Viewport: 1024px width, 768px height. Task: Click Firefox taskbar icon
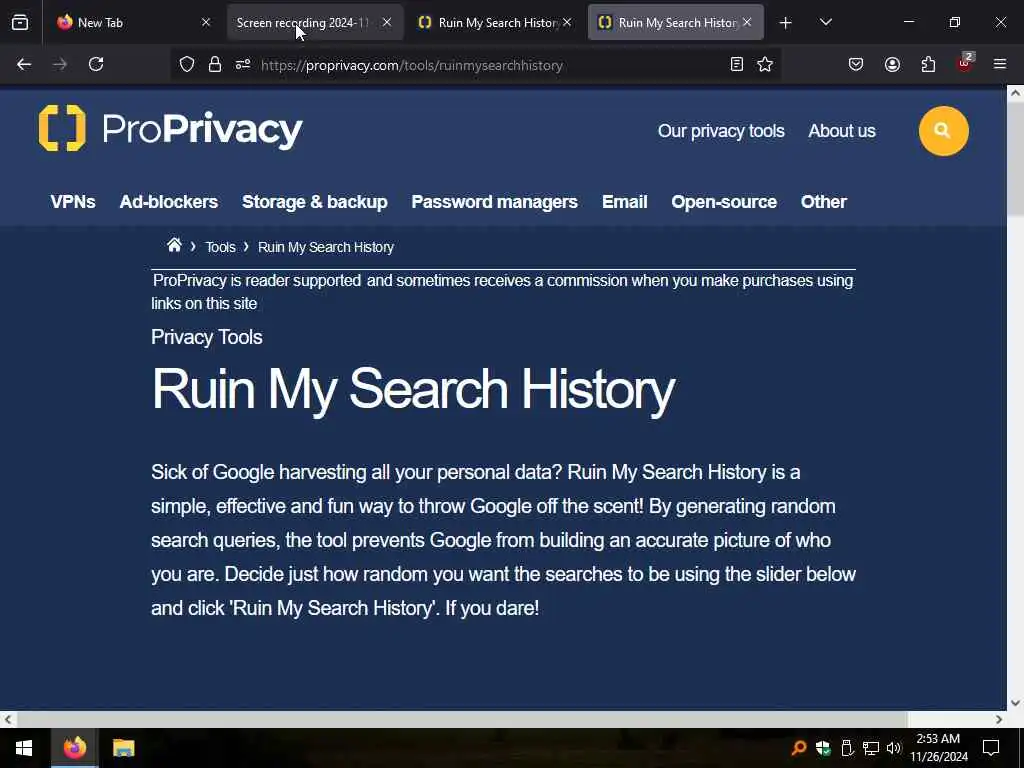click(74, 748)
